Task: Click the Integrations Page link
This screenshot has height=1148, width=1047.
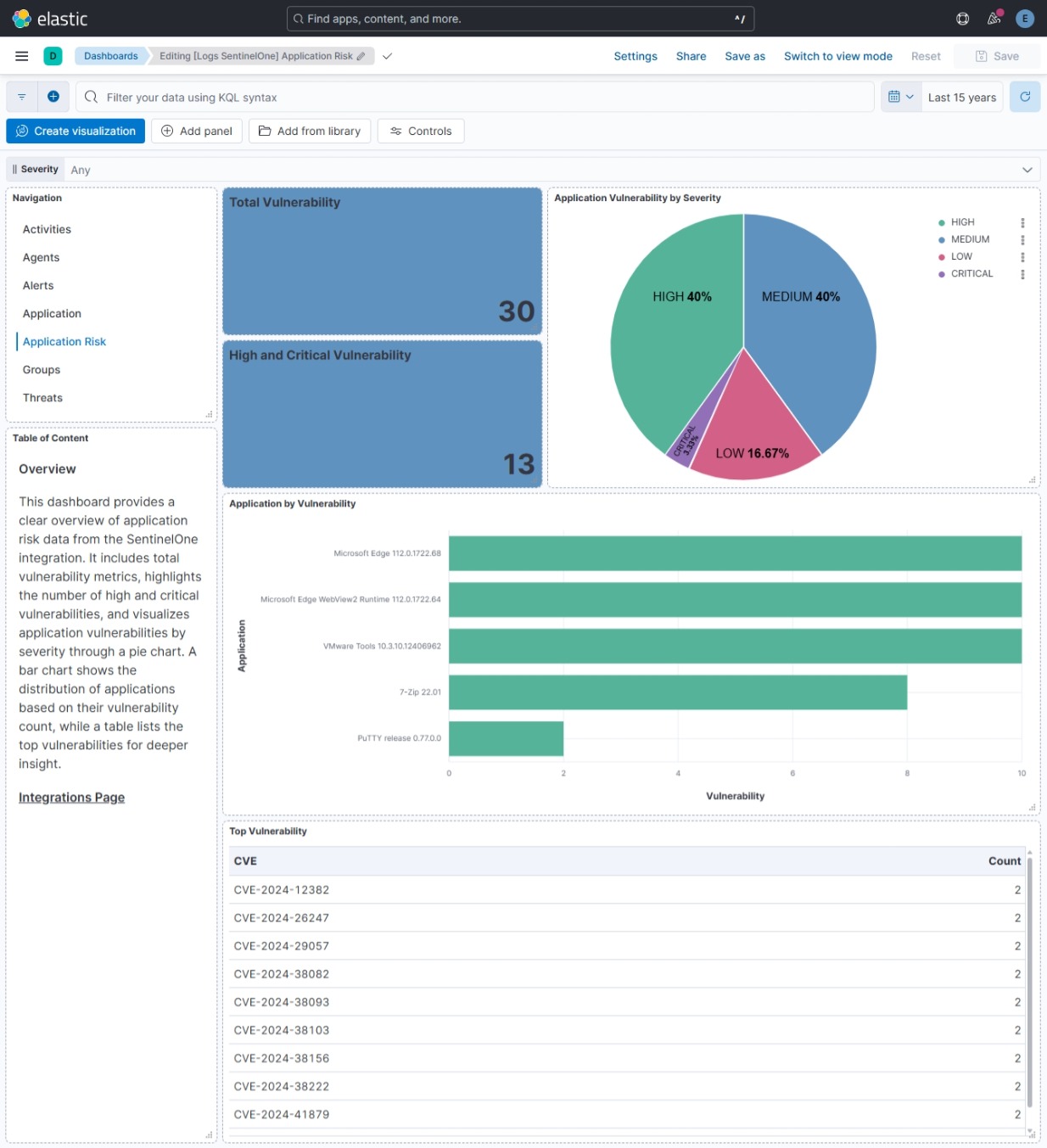Action: (71, 797)
